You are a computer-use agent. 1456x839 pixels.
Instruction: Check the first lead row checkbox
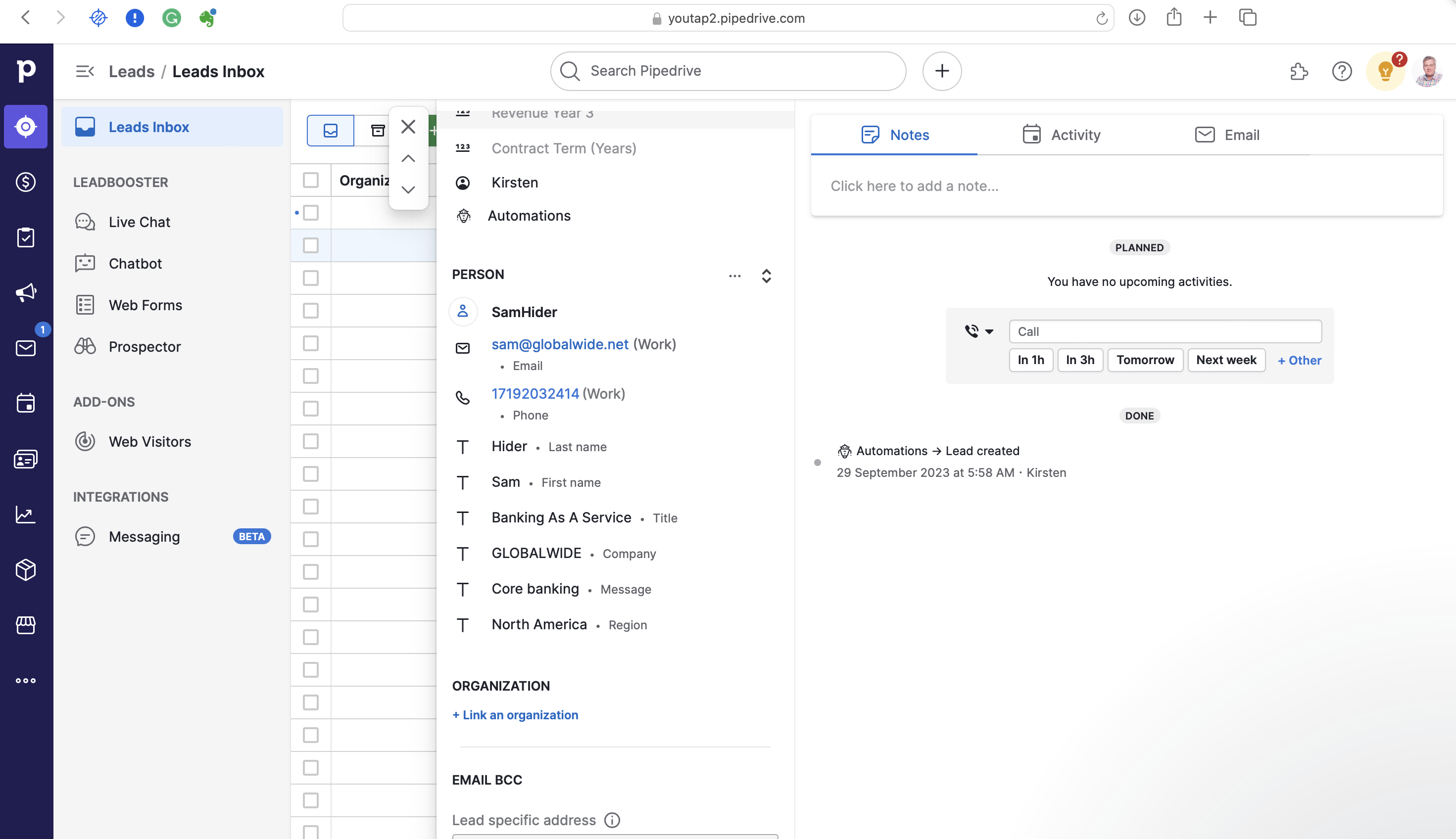[x=311, y=213]
